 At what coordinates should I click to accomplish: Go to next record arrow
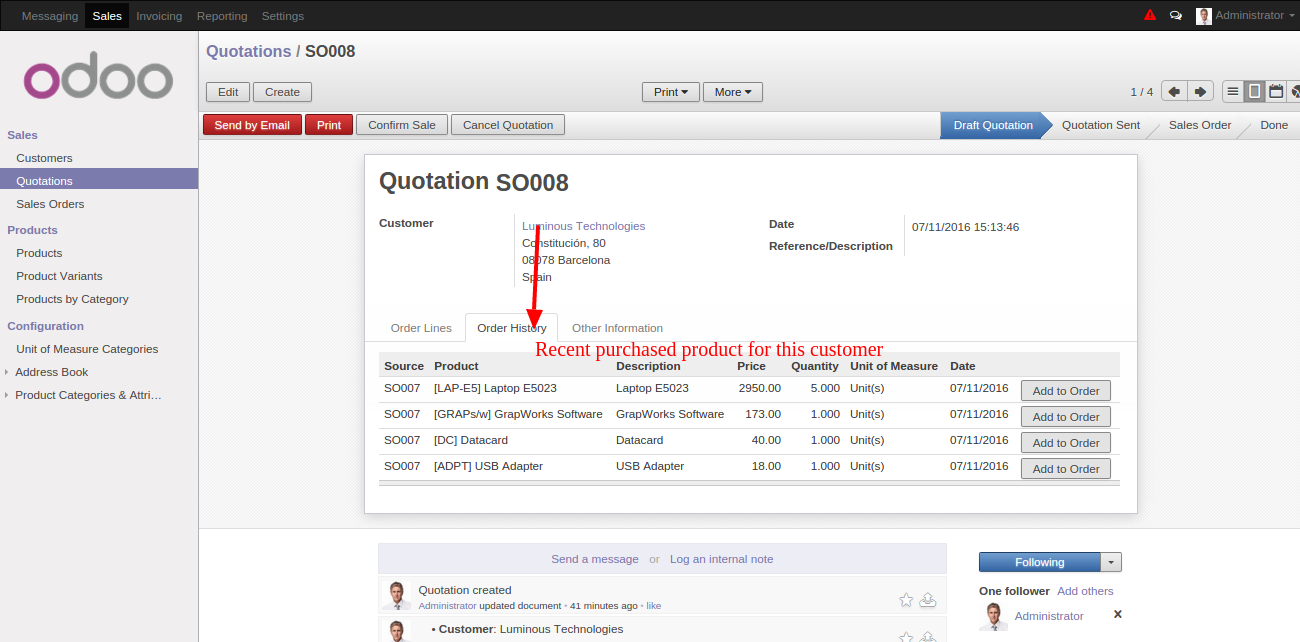tap(1200, 91)
